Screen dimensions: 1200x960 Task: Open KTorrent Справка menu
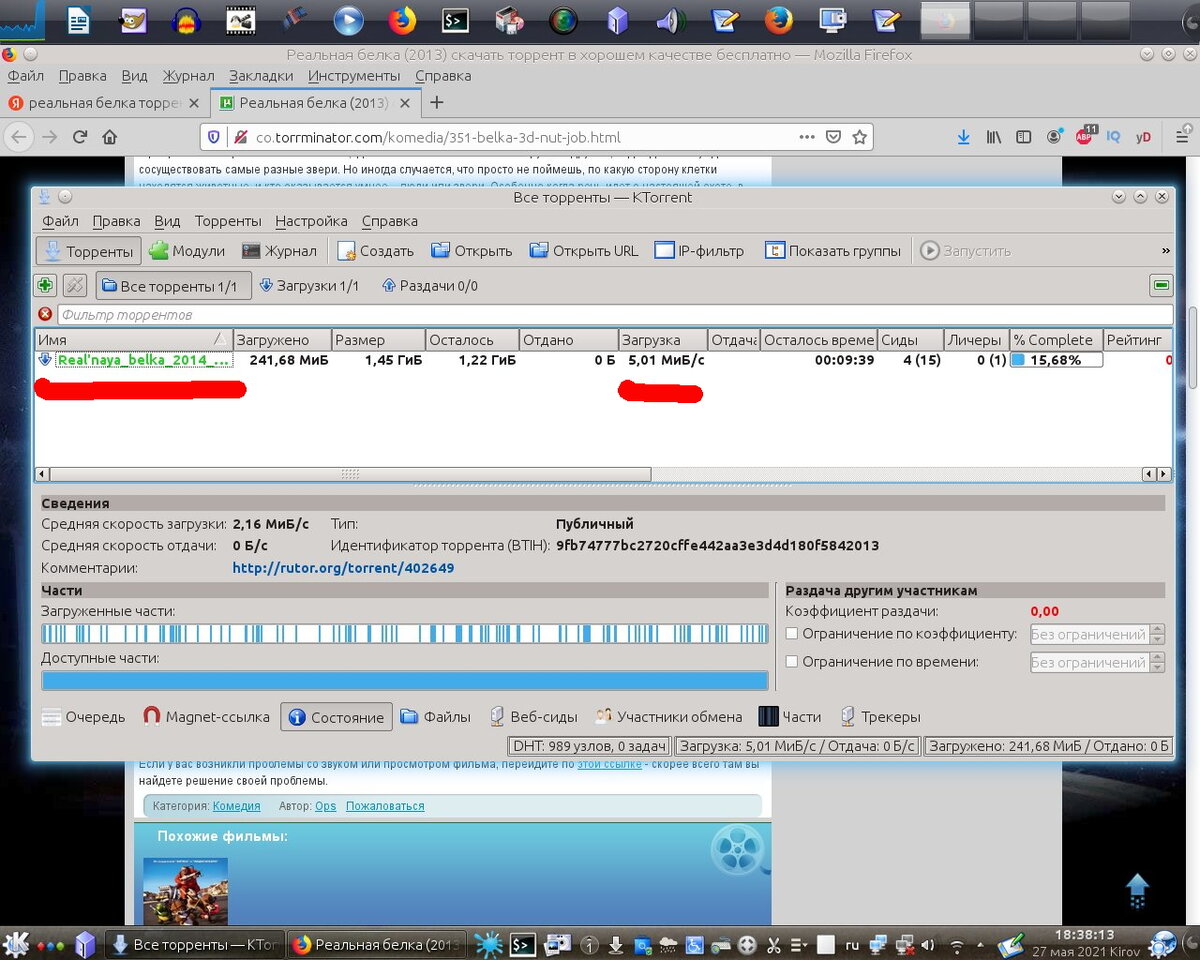(x=390, y=221)
